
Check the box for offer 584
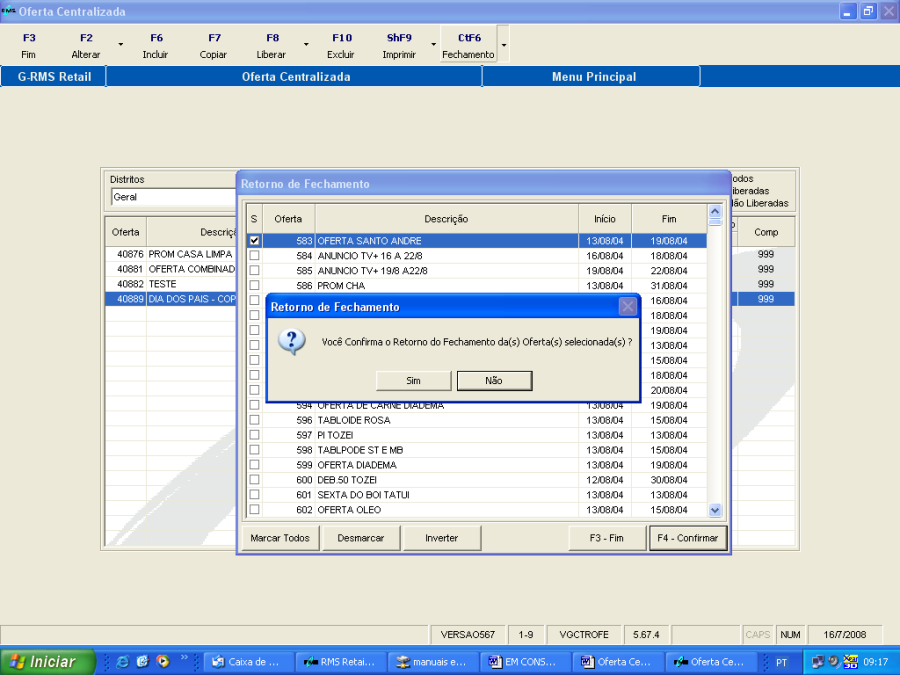click(x=254, y=255)
